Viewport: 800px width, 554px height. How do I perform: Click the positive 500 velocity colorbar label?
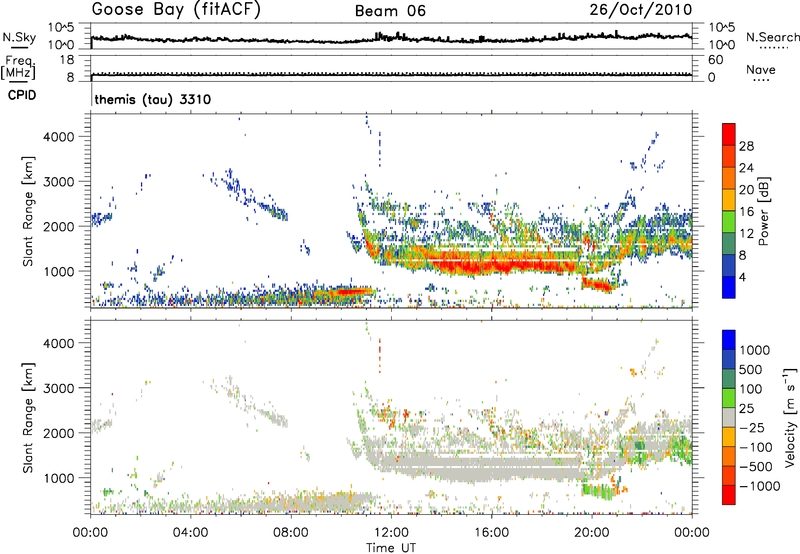coord(751,369)
